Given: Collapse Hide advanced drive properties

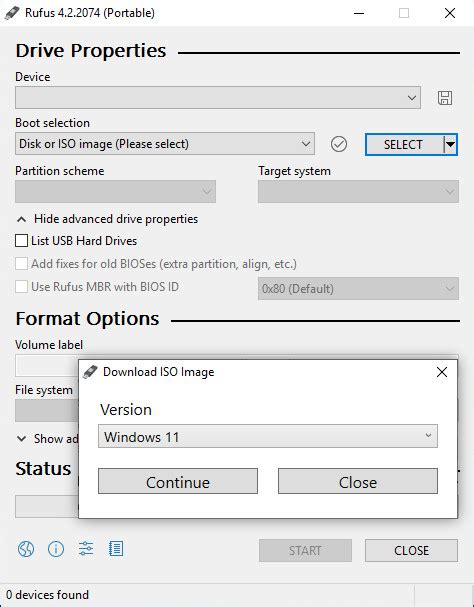Looking at the screenshot, I should pyautogui.click(x=107, y=219).
